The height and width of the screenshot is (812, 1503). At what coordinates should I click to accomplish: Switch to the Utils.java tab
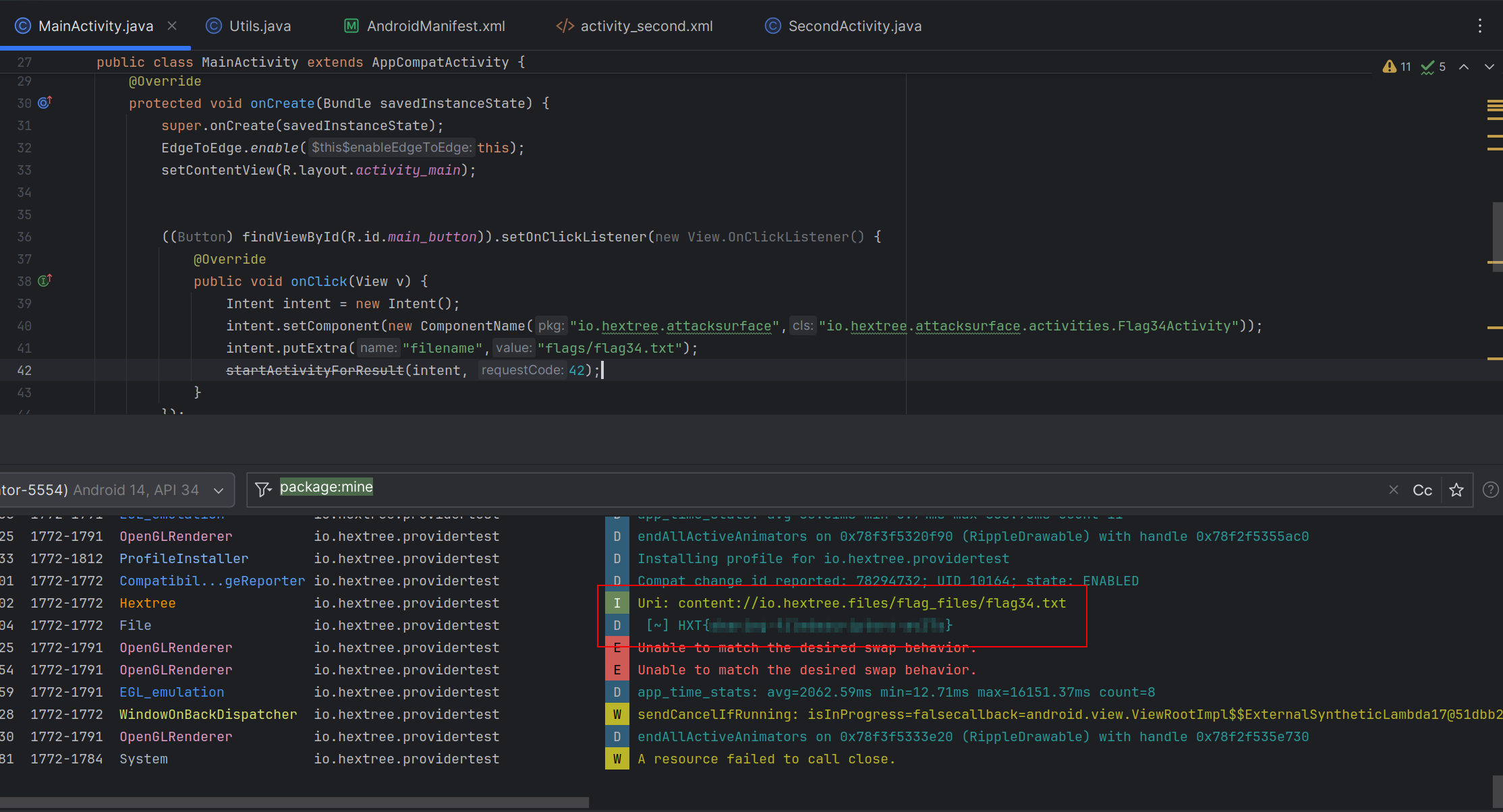click(x=248, y=26)
